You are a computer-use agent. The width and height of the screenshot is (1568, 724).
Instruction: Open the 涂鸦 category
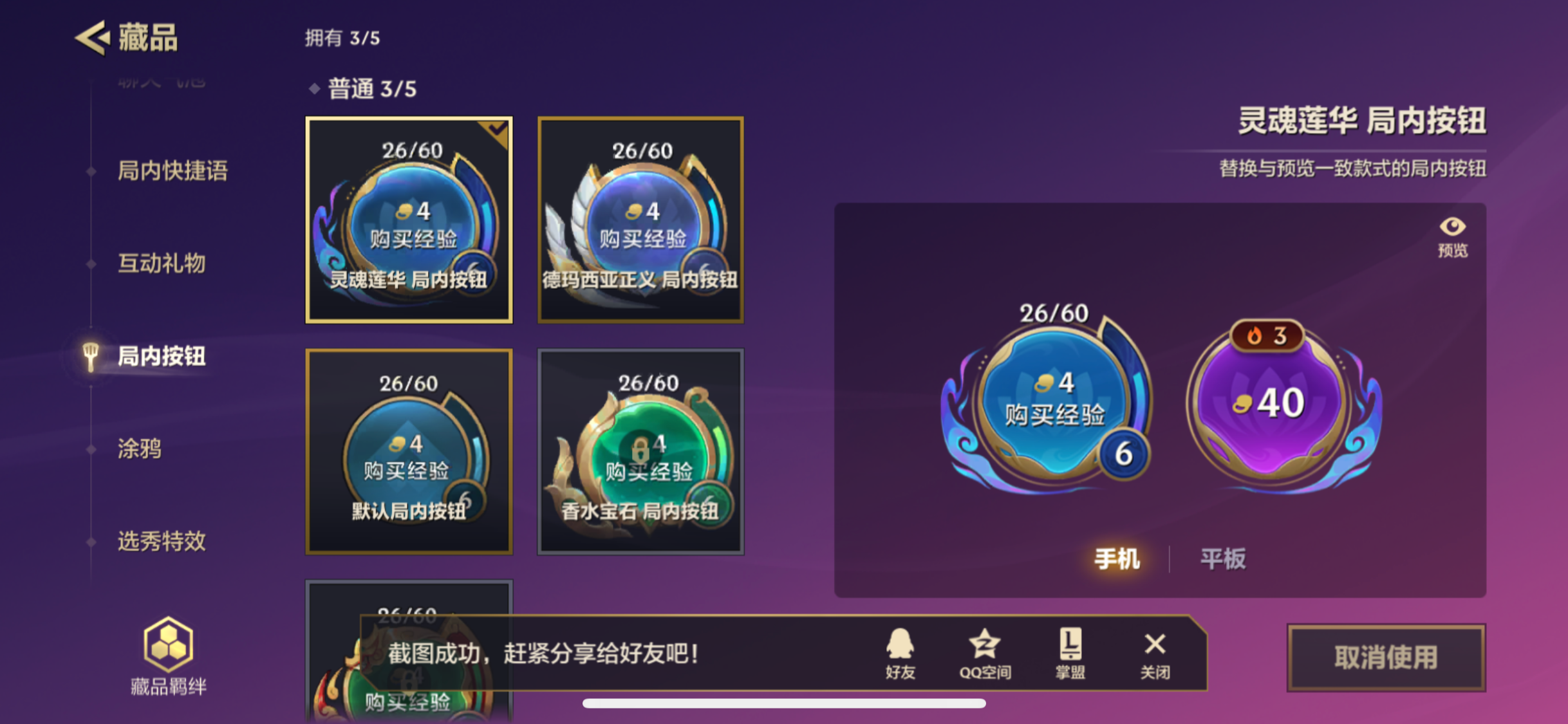point(140,449)
